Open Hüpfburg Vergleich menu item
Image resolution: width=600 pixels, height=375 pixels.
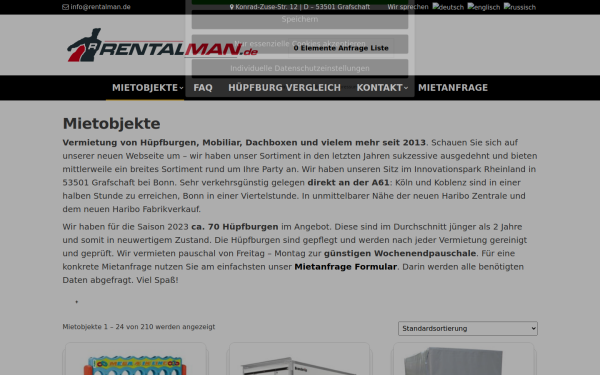(284, 88)
